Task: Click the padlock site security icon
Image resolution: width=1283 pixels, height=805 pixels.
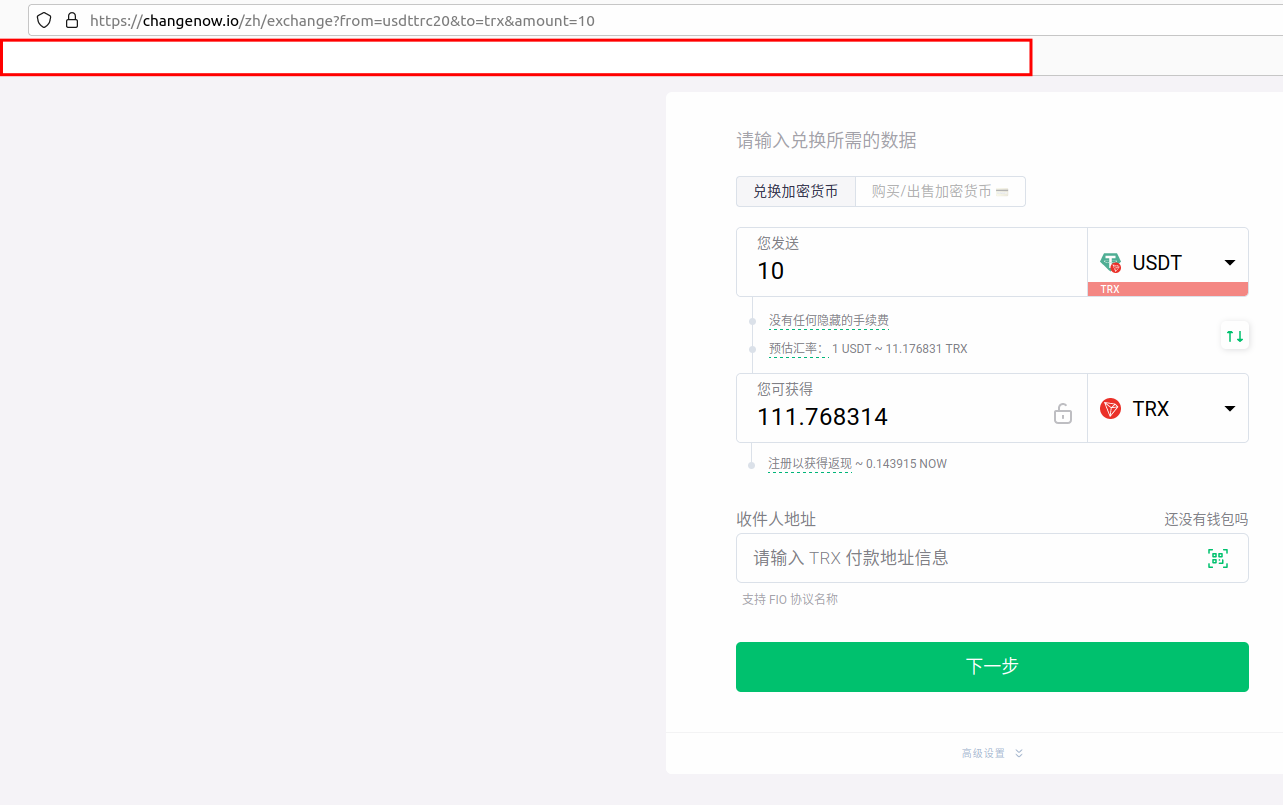Action: point(71,20)
